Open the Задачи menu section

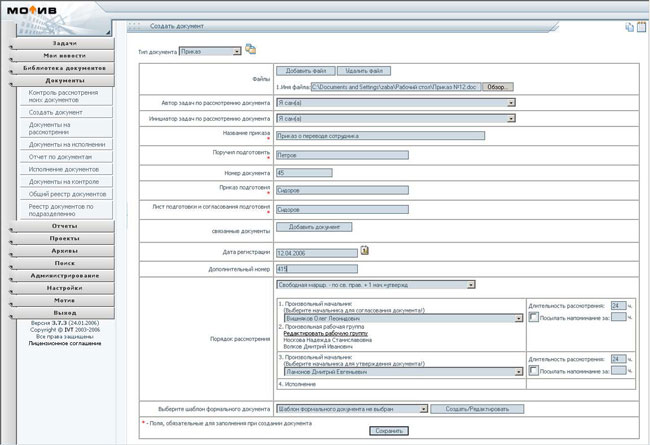pos(64,44)
